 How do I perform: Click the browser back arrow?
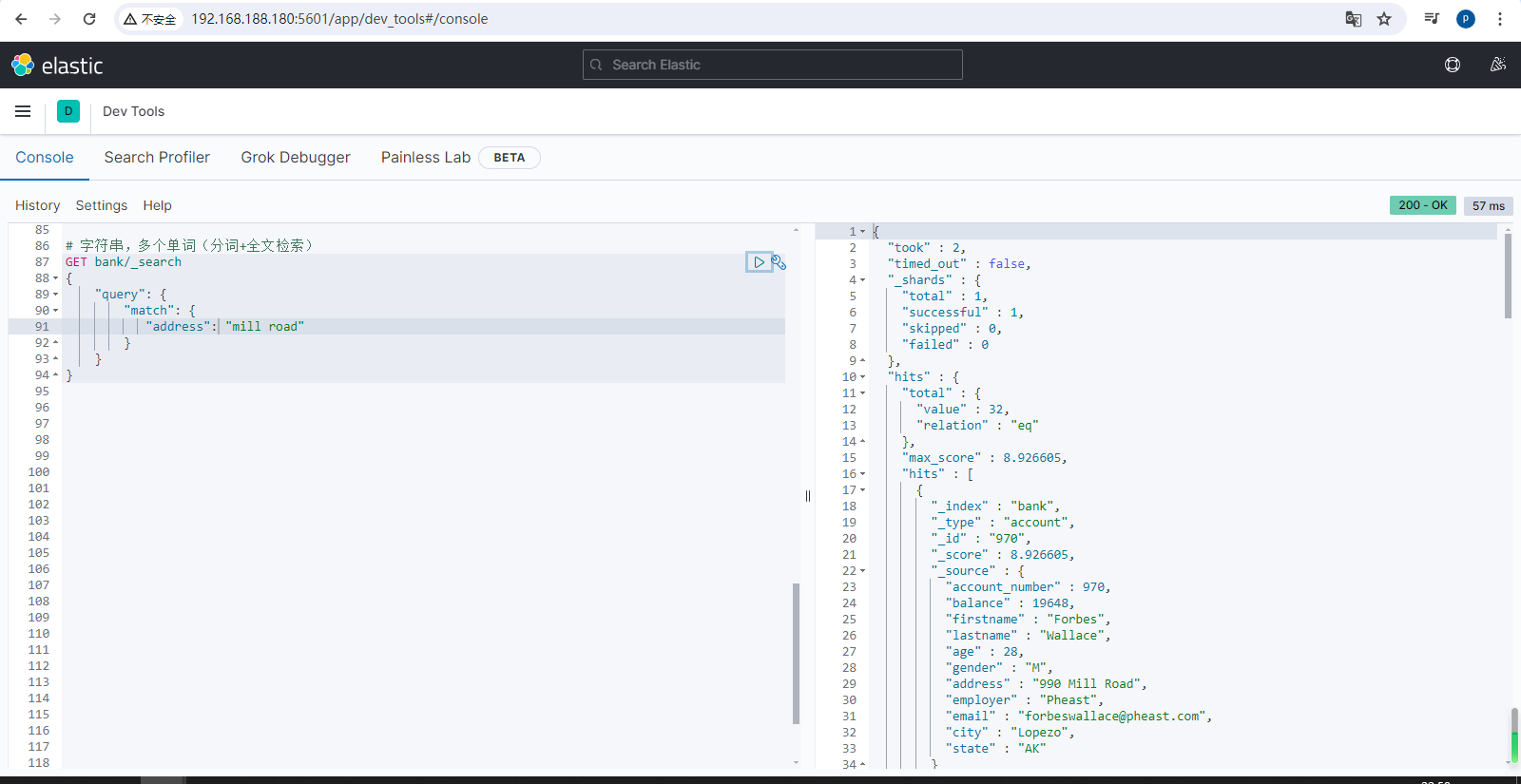[x=21, y=19]
